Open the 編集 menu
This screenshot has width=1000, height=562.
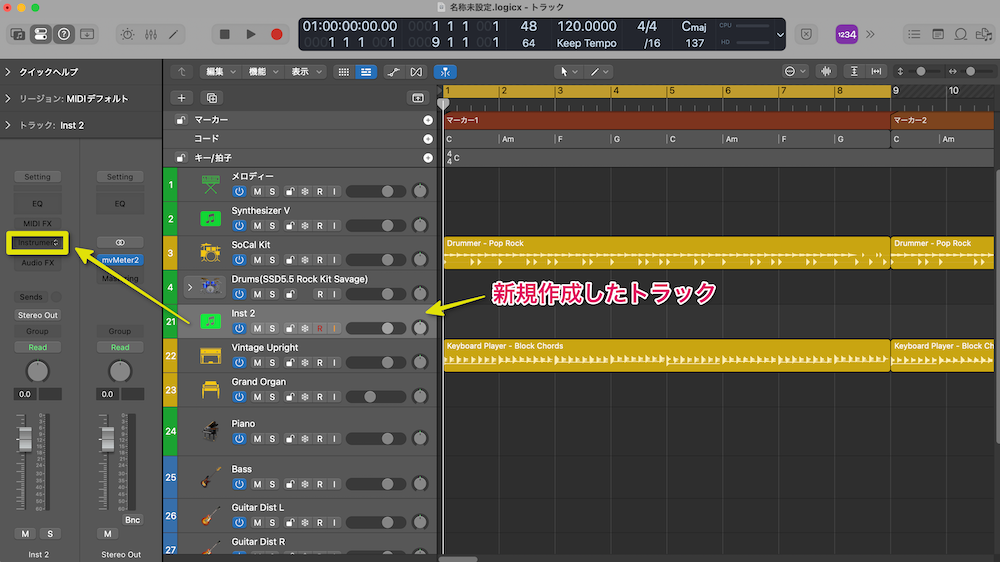pos(220,71)
